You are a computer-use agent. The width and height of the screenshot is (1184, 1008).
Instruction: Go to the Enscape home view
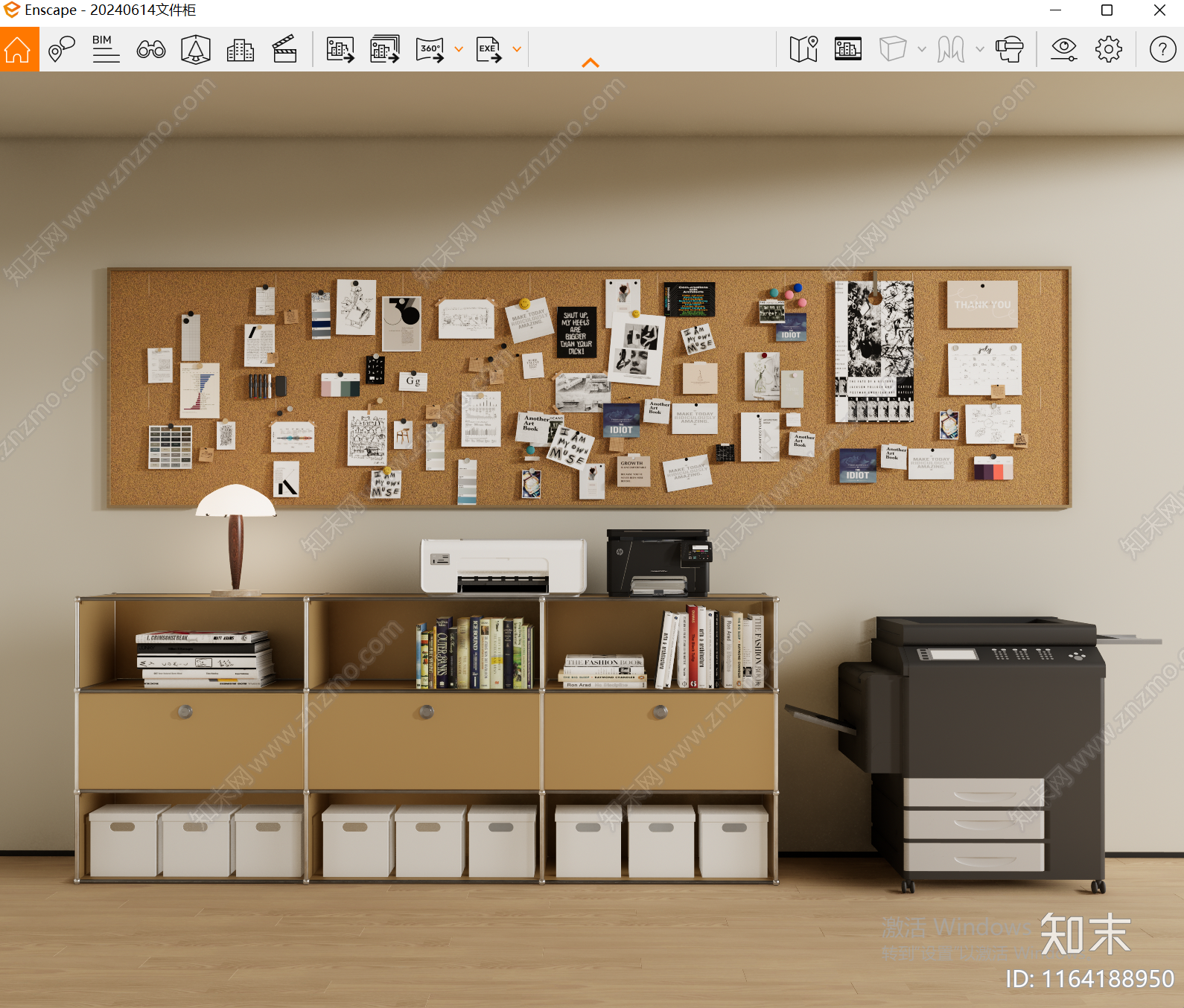click(18, 50)
